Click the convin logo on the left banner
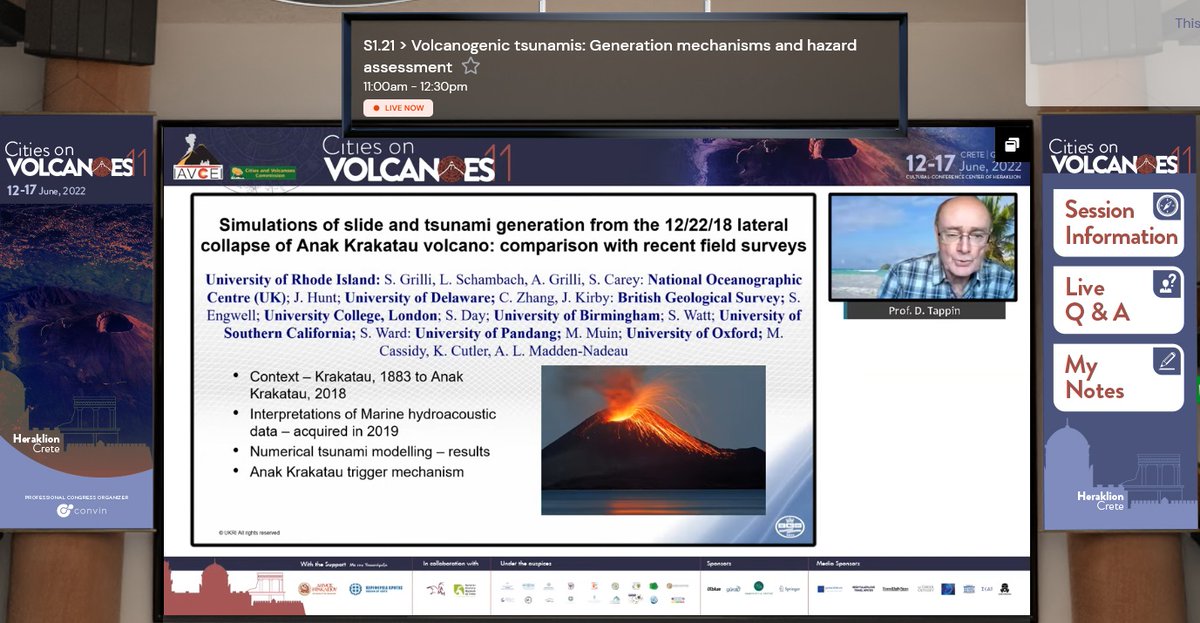 pyautogui.click(x=82, y=510)
